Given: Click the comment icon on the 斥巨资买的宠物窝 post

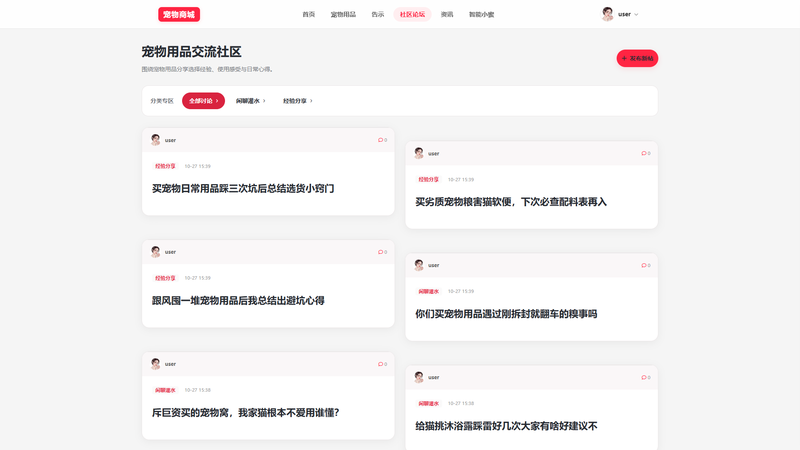Looking at the screenshot, I should point(382,364).
